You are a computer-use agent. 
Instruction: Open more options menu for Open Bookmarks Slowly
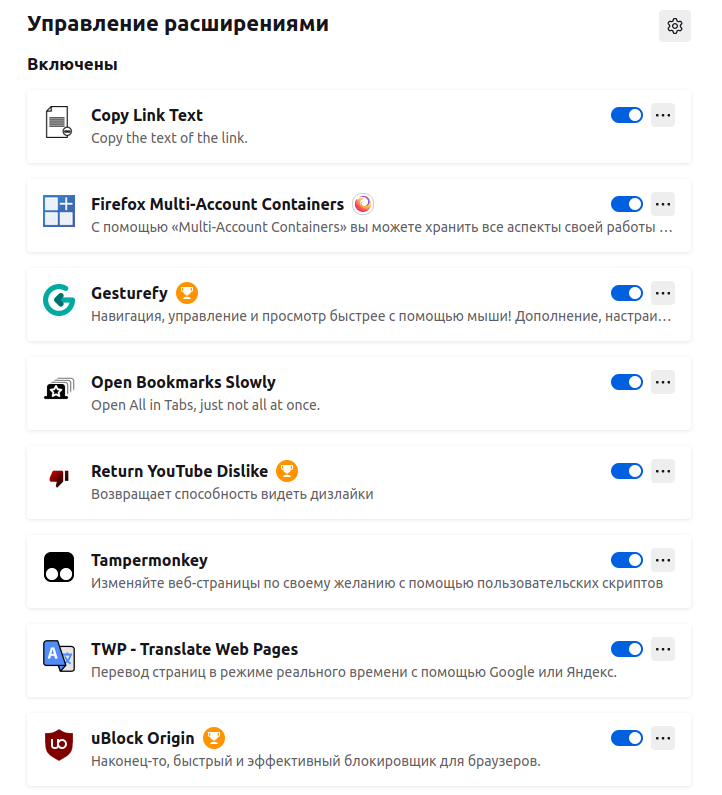[663, 382]
